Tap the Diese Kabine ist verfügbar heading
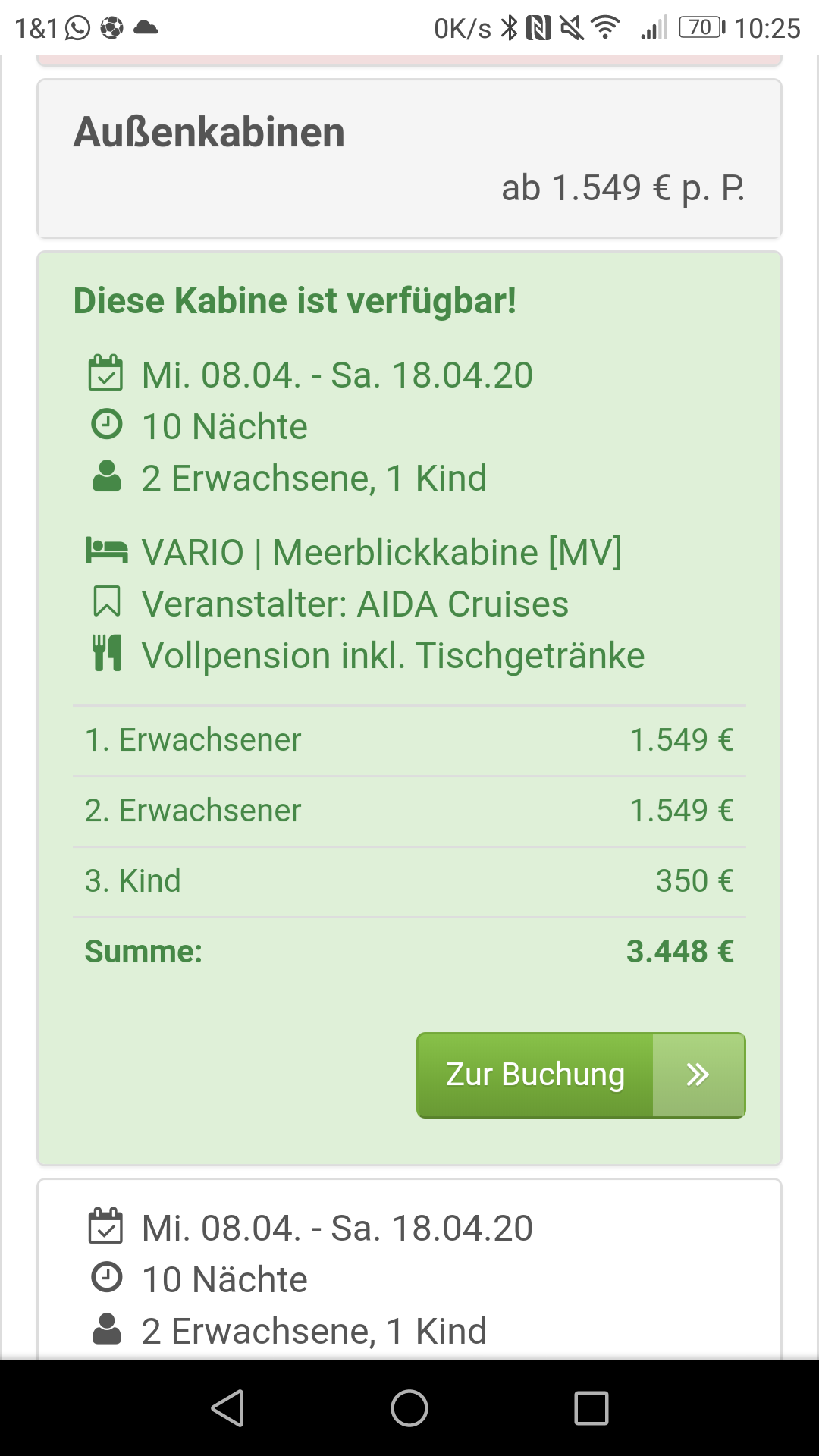 click(x=295, y=301)
